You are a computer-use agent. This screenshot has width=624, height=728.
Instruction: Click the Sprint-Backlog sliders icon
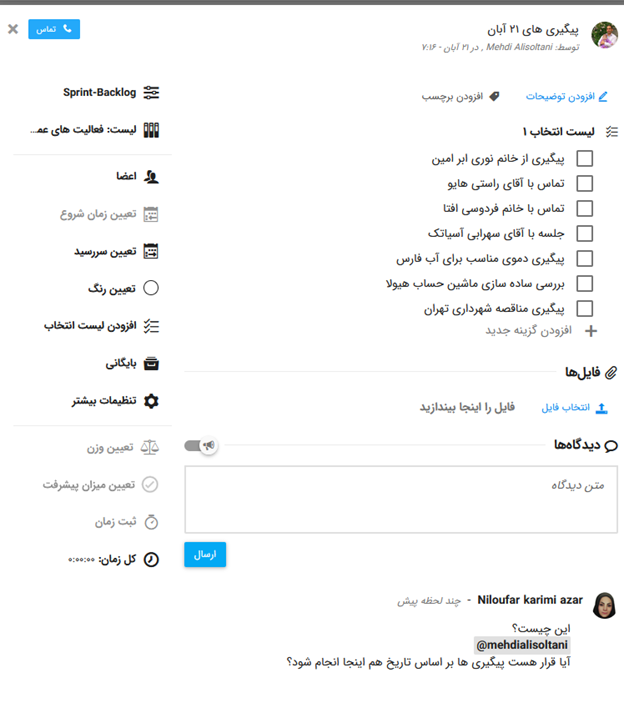pyautogui.click(x=152, y=93)
